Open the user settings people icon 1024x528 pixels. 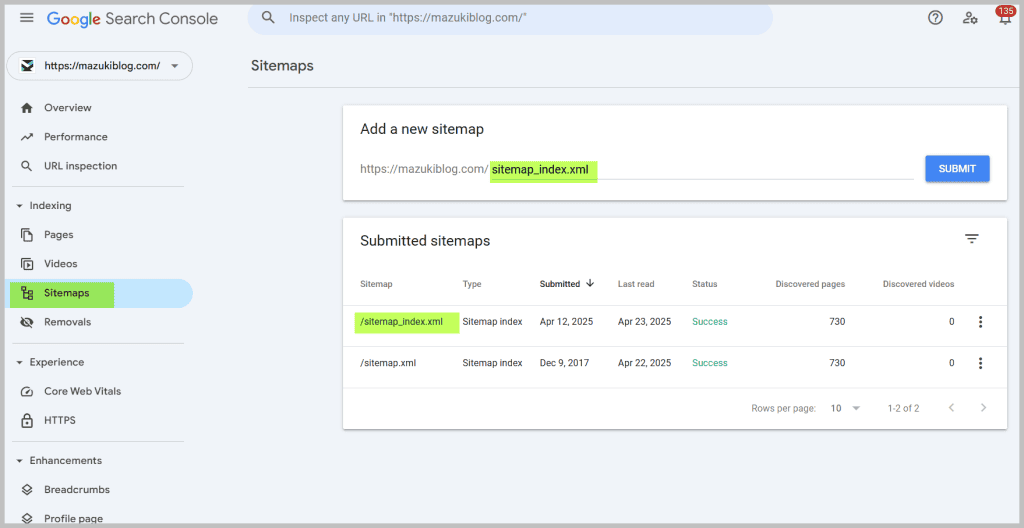click(970, 18)
